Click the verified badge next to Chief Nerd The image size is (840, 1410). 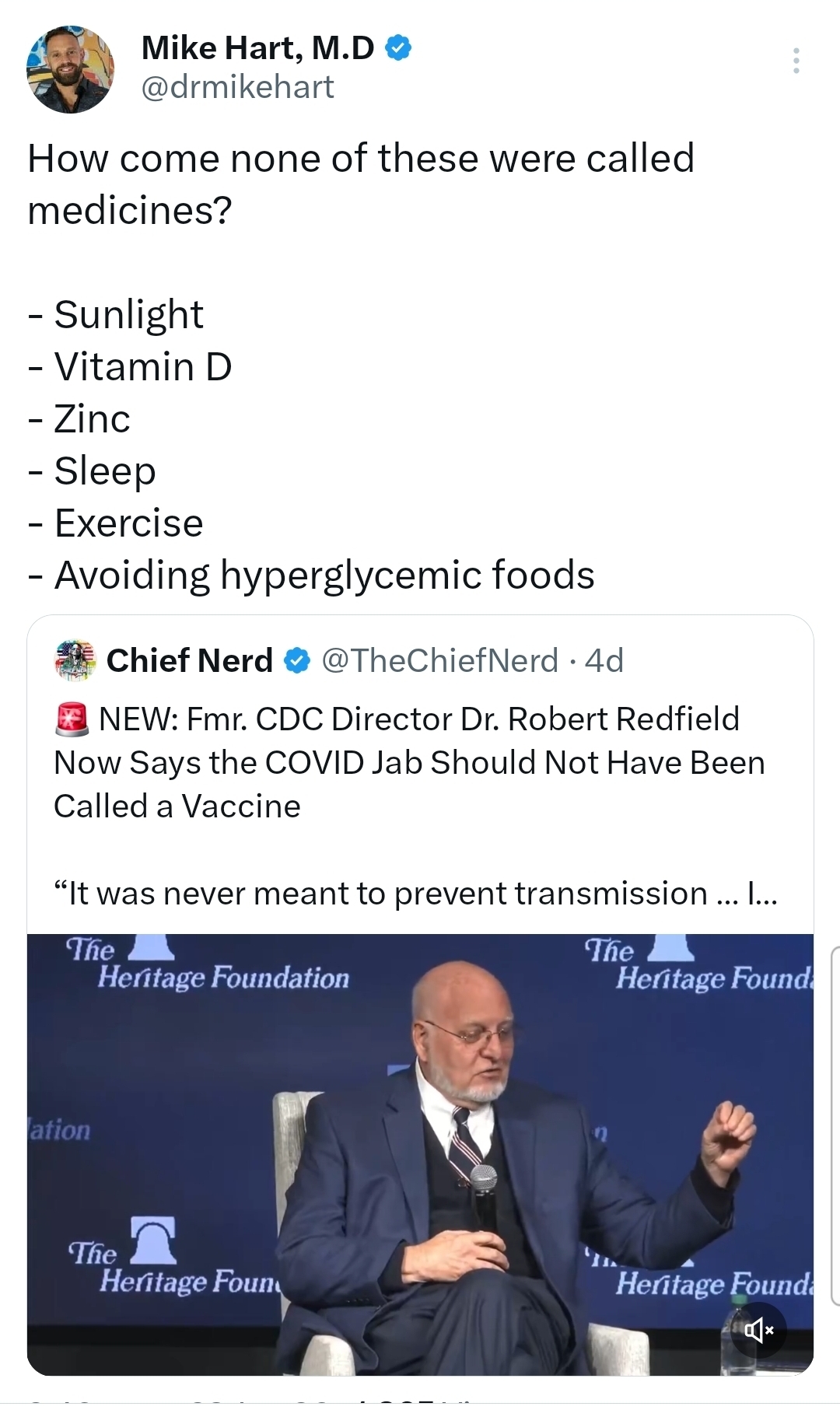[297, 661]
